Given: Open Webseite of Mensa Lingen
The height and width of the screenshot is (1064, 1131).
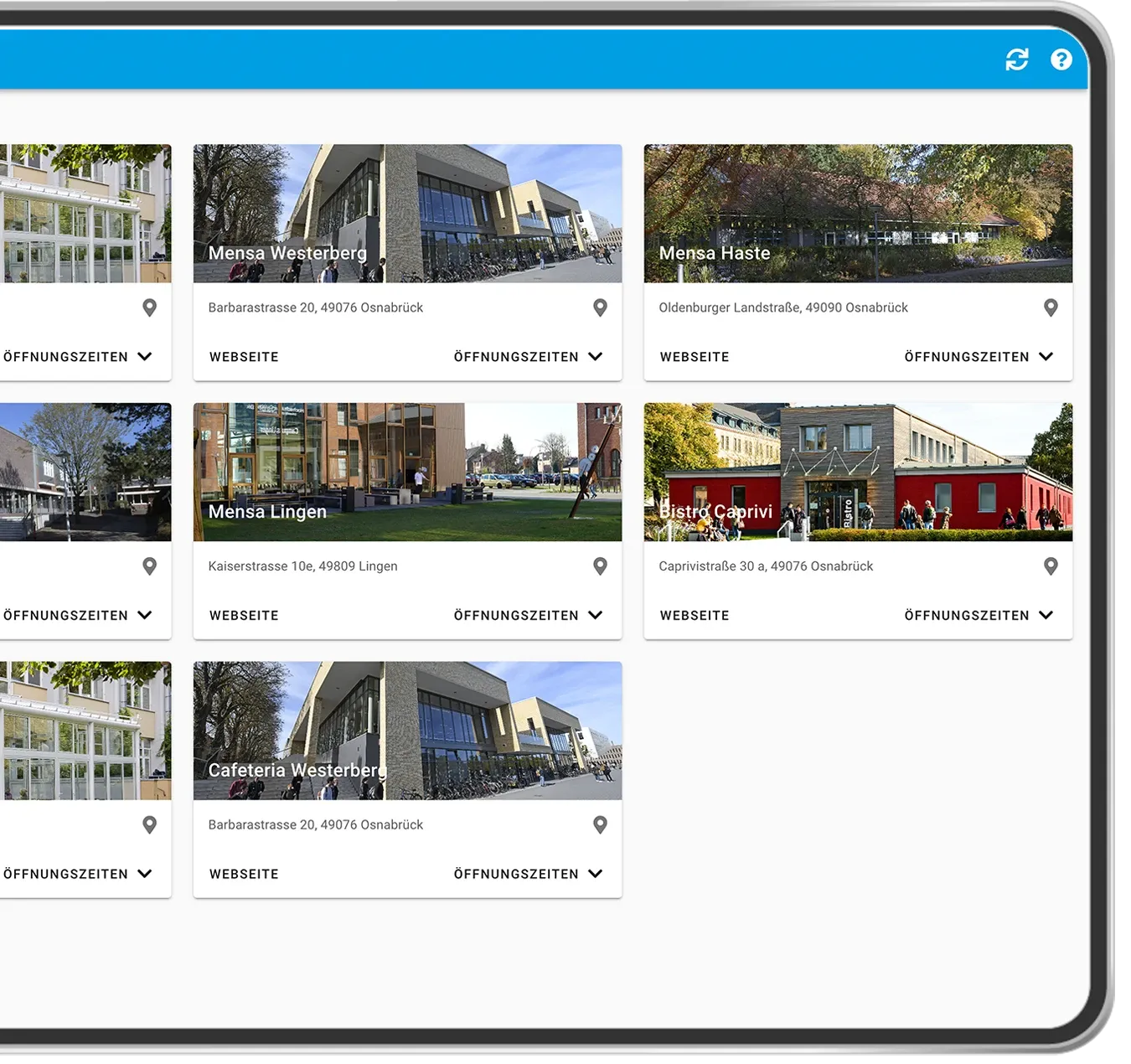Looking at the screenshot, I should (244, 616).
